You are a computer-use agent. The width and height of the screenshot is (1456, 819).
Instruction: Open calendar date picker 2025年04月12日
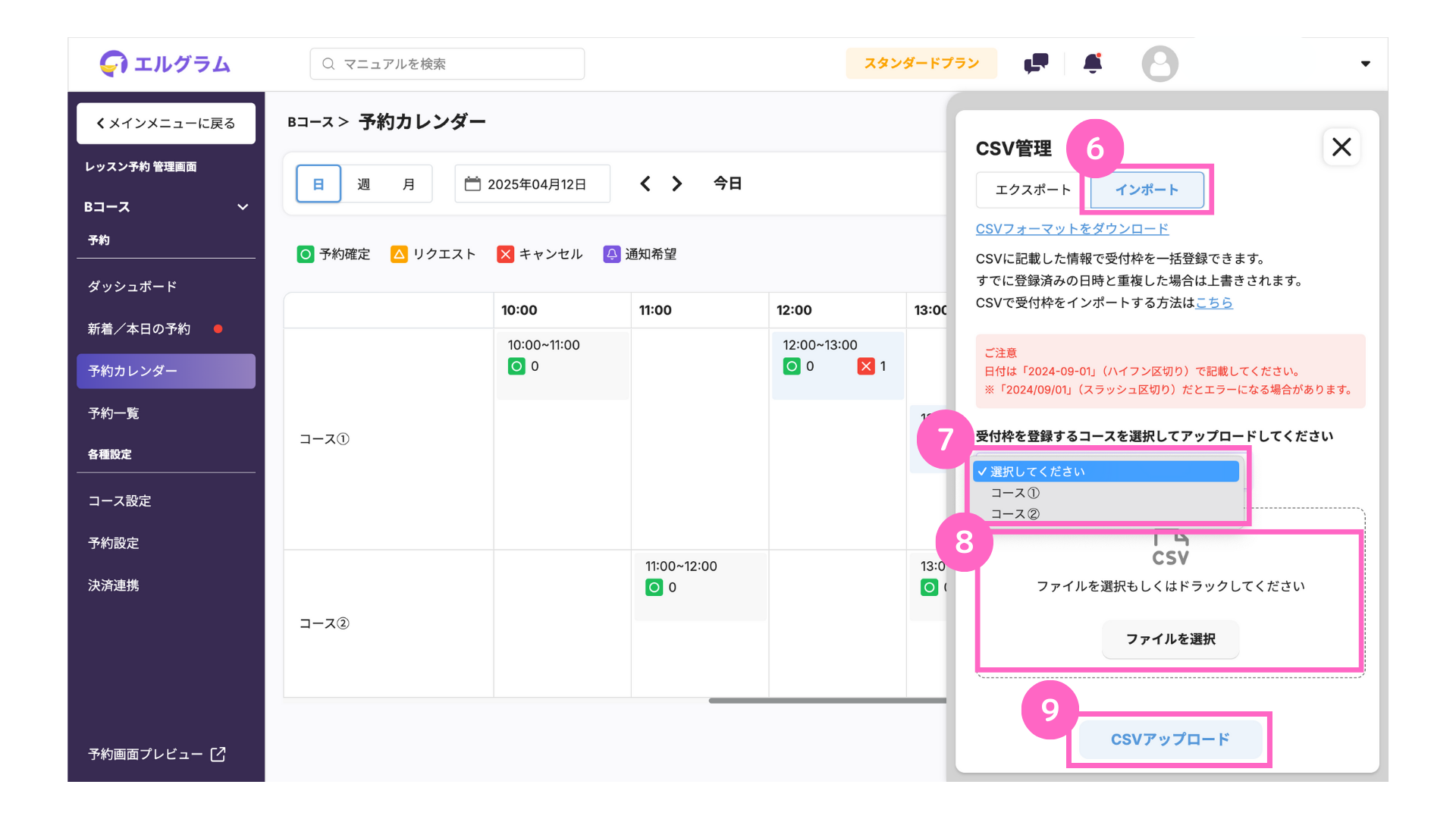(532, 184)
